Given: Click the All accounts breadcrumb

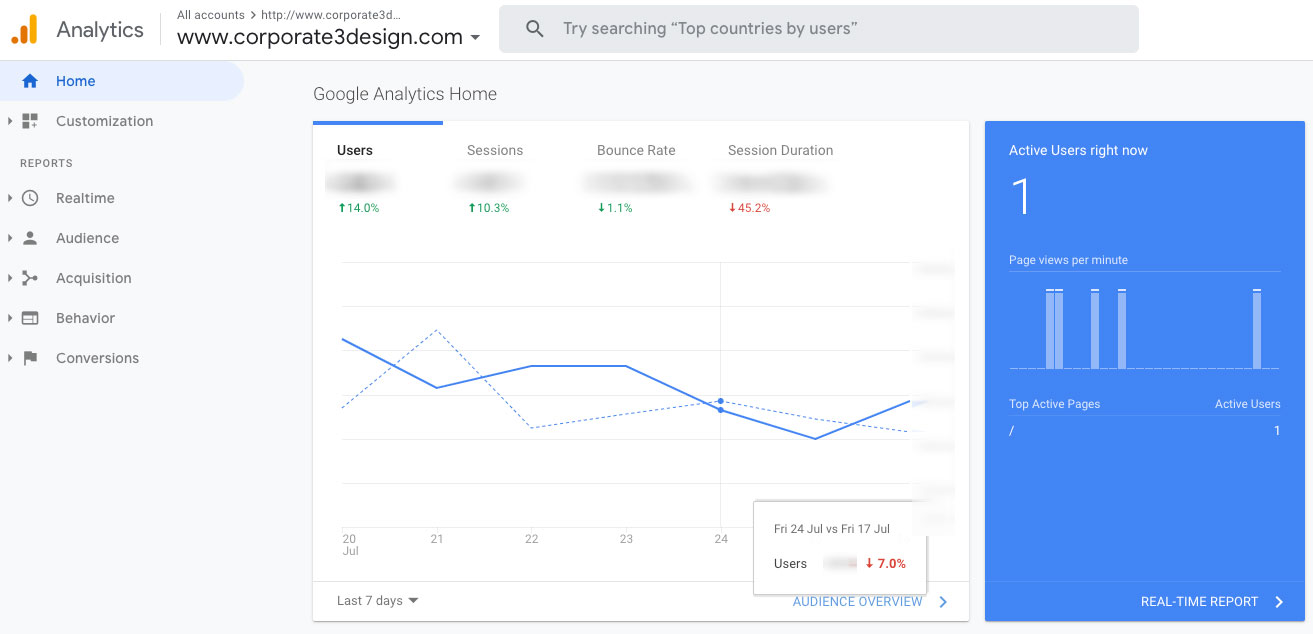Looking at the screenshot, I should coord(210,15).
